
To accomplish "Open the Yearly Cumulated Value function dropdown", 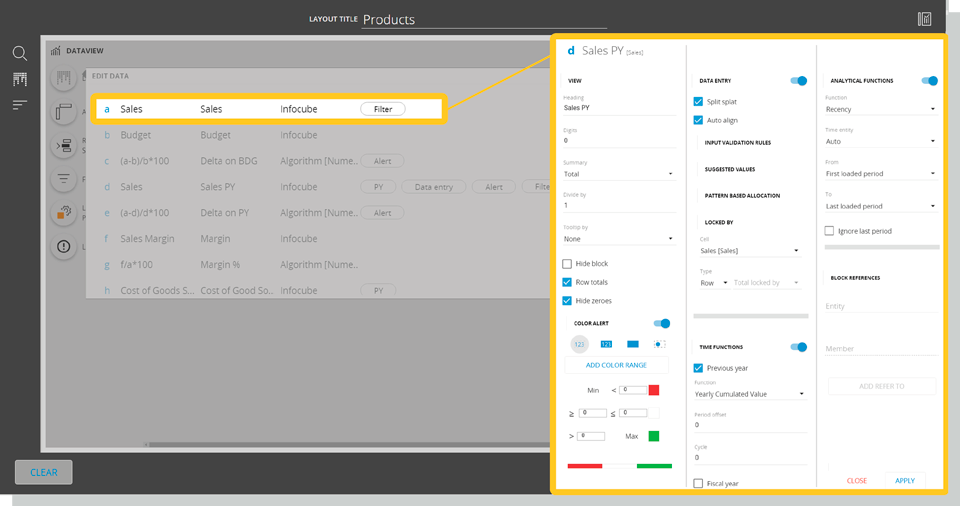I will click(750, 394).
